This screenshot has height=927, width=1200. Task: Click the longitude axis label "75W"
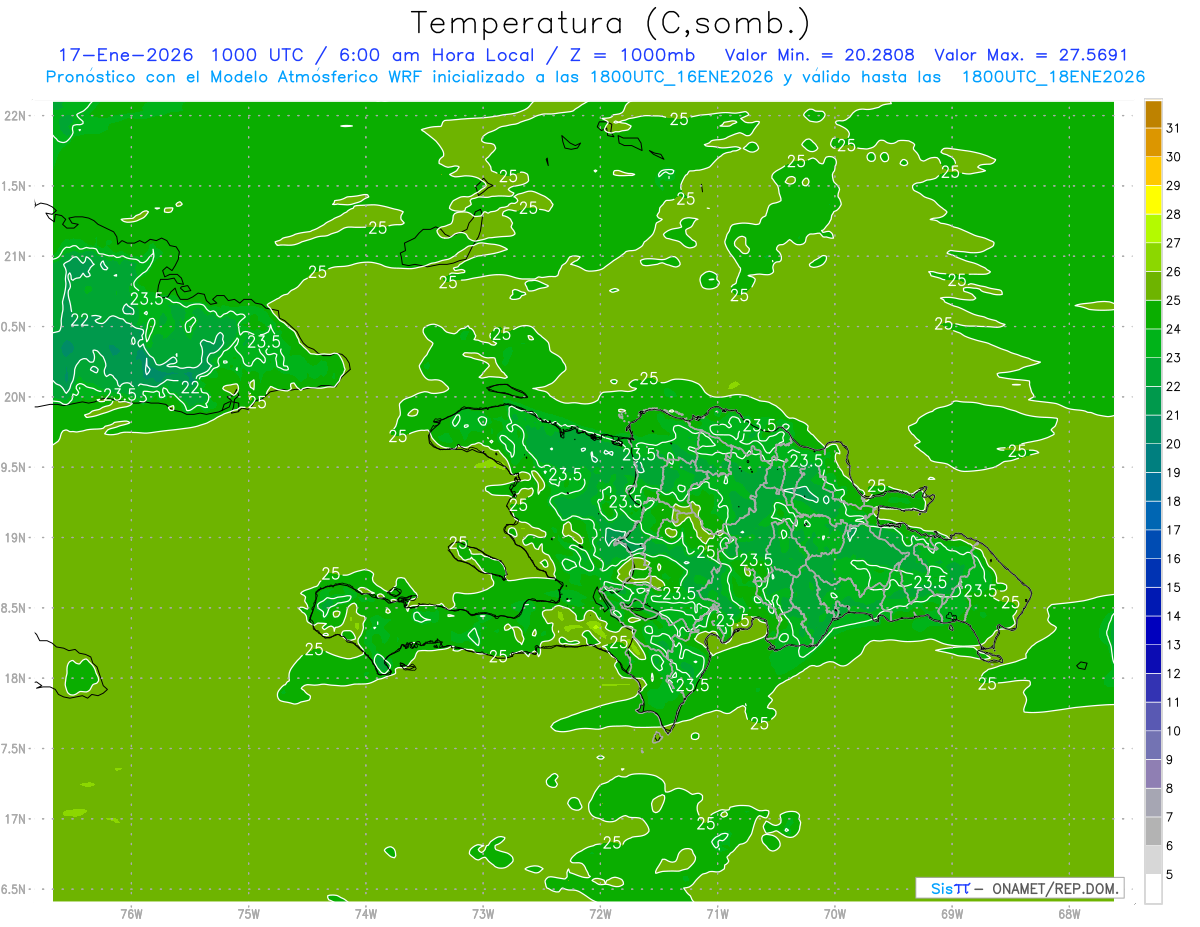click(x=248, y=913)
